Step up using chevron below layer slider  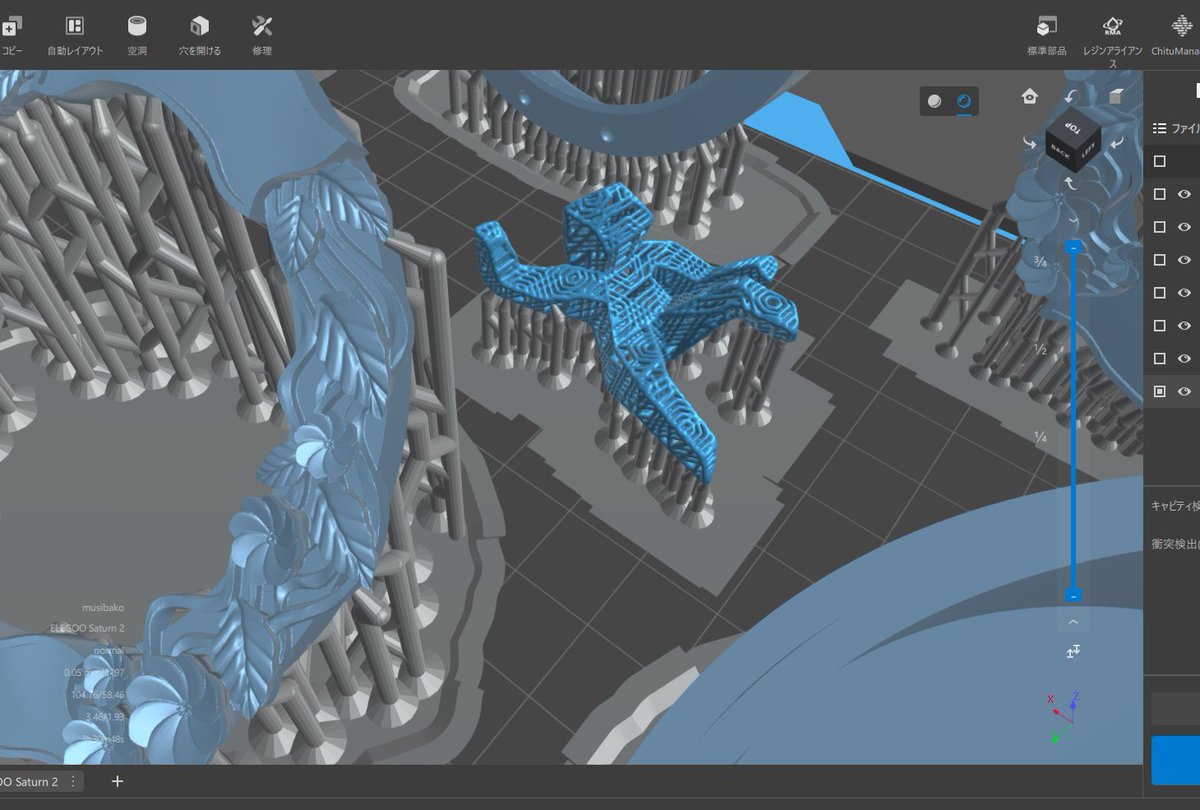pyautogui.click(x=1073, y=622)
